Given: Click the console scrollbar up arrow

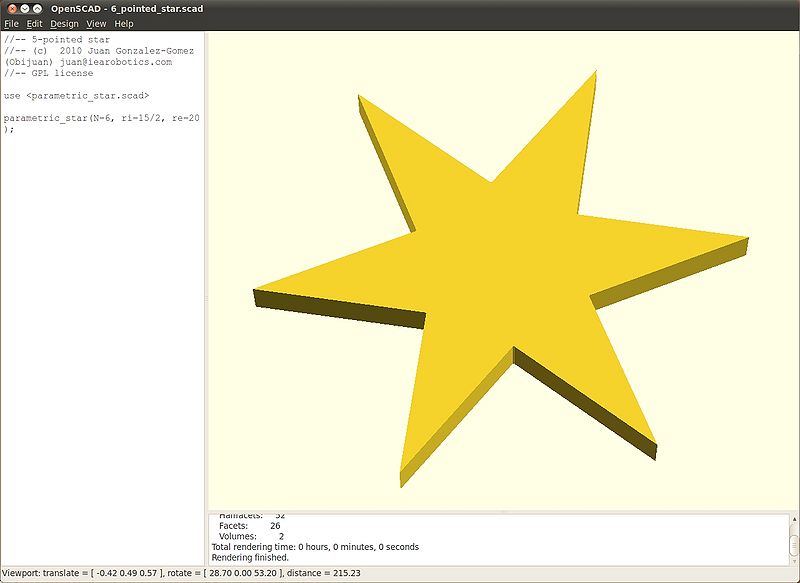Looking at the screenshot, I should click(792, 519).
